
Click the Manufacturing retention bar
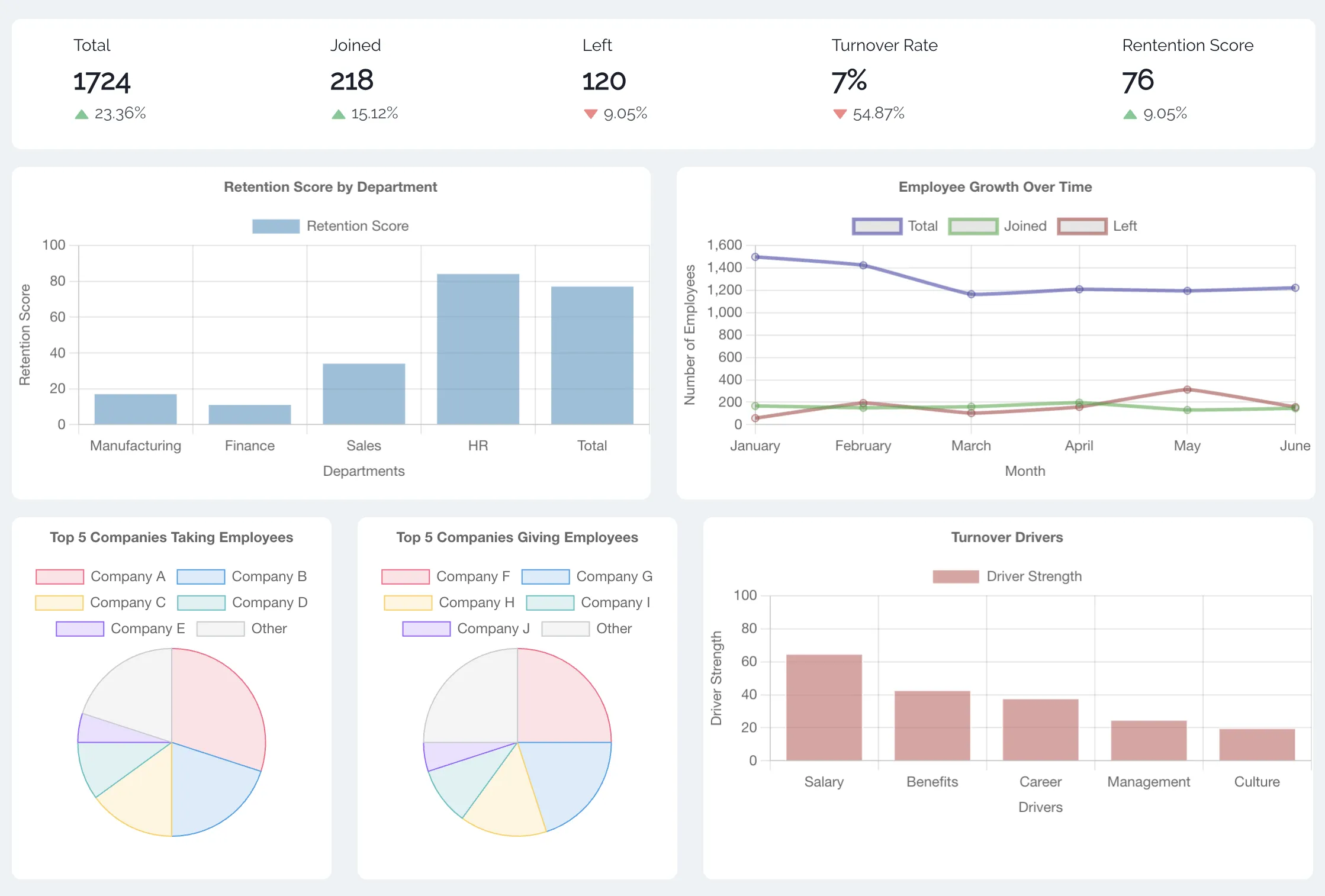click(136, 409)
